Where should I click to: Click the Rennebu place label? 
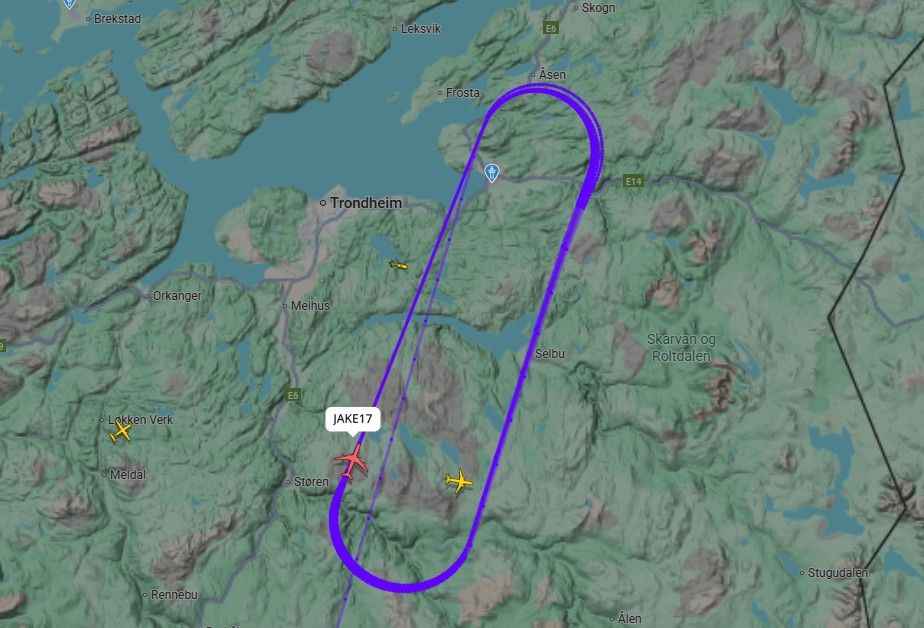coord(174,594)
